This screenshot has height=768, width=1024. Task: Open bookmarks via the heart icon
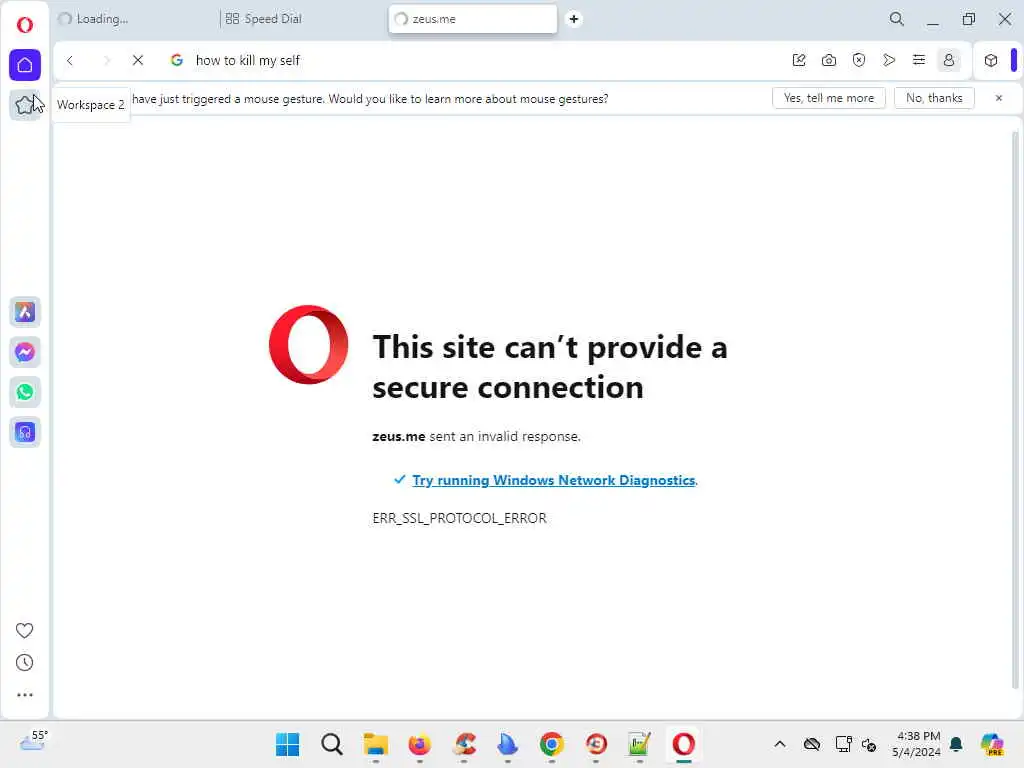point(24,630)
